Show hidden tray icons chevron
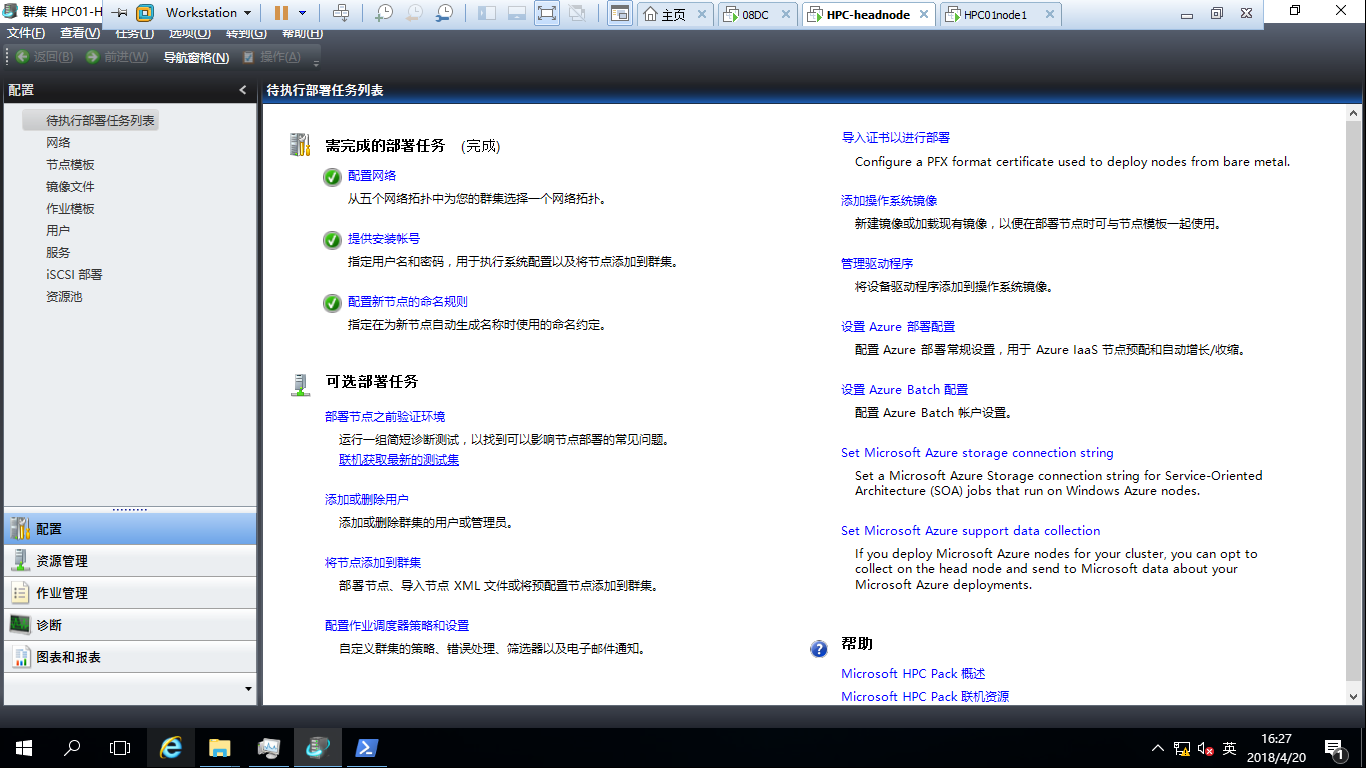Screen dimensions: 1366x768 coord(1158,748)
